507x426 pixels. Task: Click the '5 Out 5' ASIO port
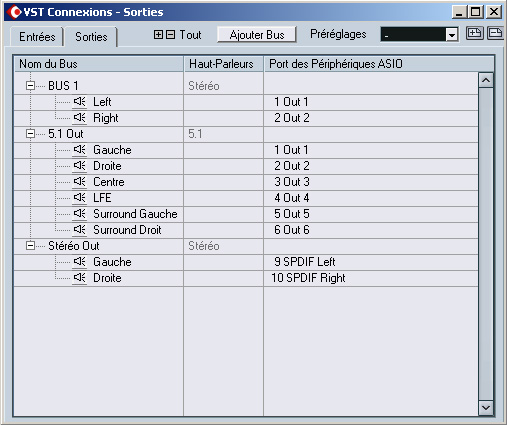click(x=292, y=214)
